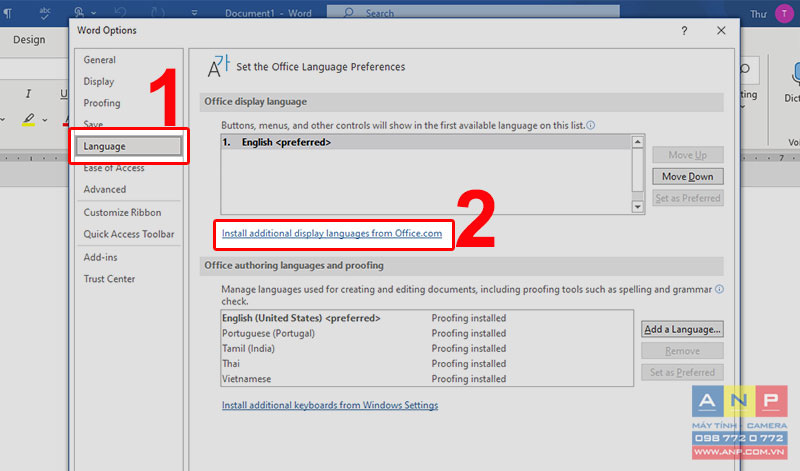Click the Search box in Word title bar

pos(473,12)
